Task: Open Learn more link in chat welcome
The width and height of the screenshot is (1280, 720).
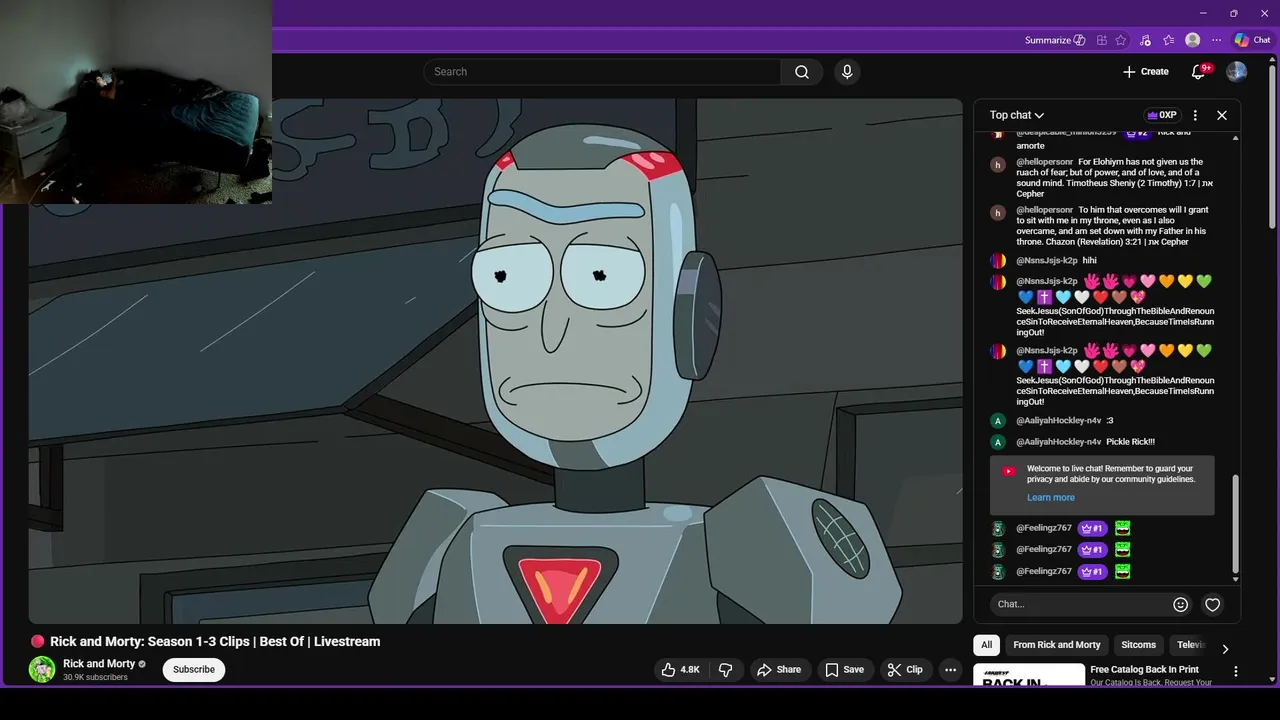Action: click(1051, 497)
